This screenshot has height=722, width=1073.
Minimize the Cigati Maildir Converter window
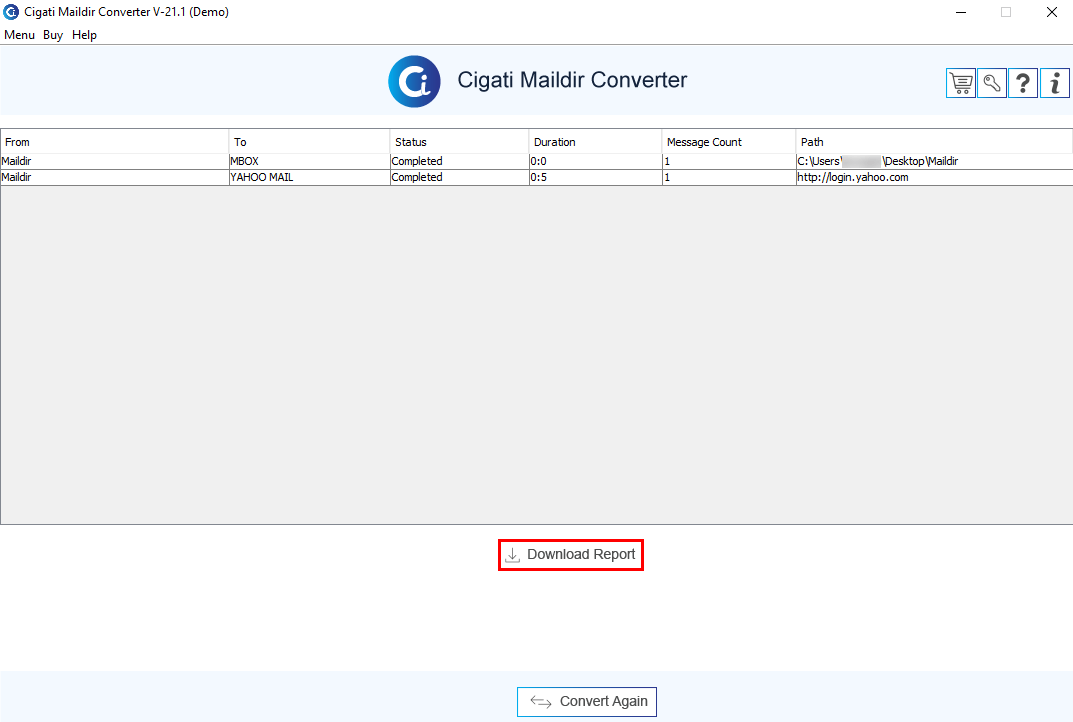961,12
